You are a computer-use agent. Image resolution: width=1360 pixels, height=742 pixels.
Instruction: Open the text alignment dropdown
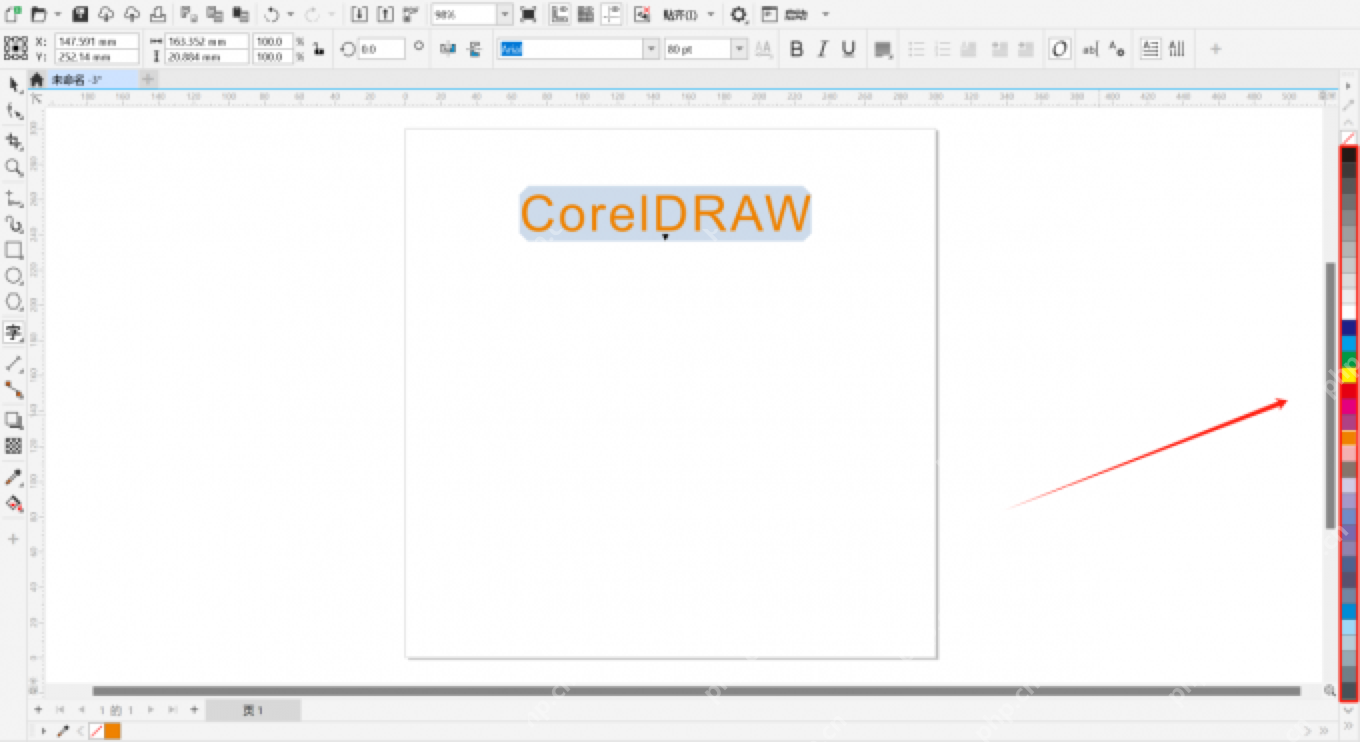click(x=883, y=50)
